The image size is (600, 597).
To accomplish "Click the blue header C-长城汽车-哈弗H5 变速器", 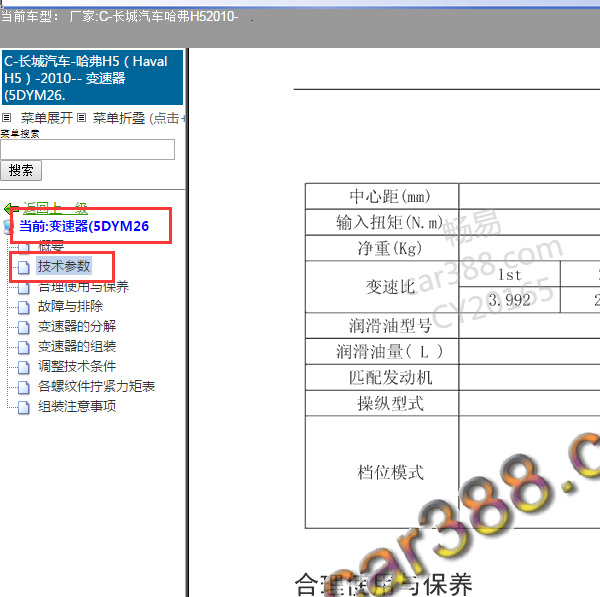I will coord(92,78).
